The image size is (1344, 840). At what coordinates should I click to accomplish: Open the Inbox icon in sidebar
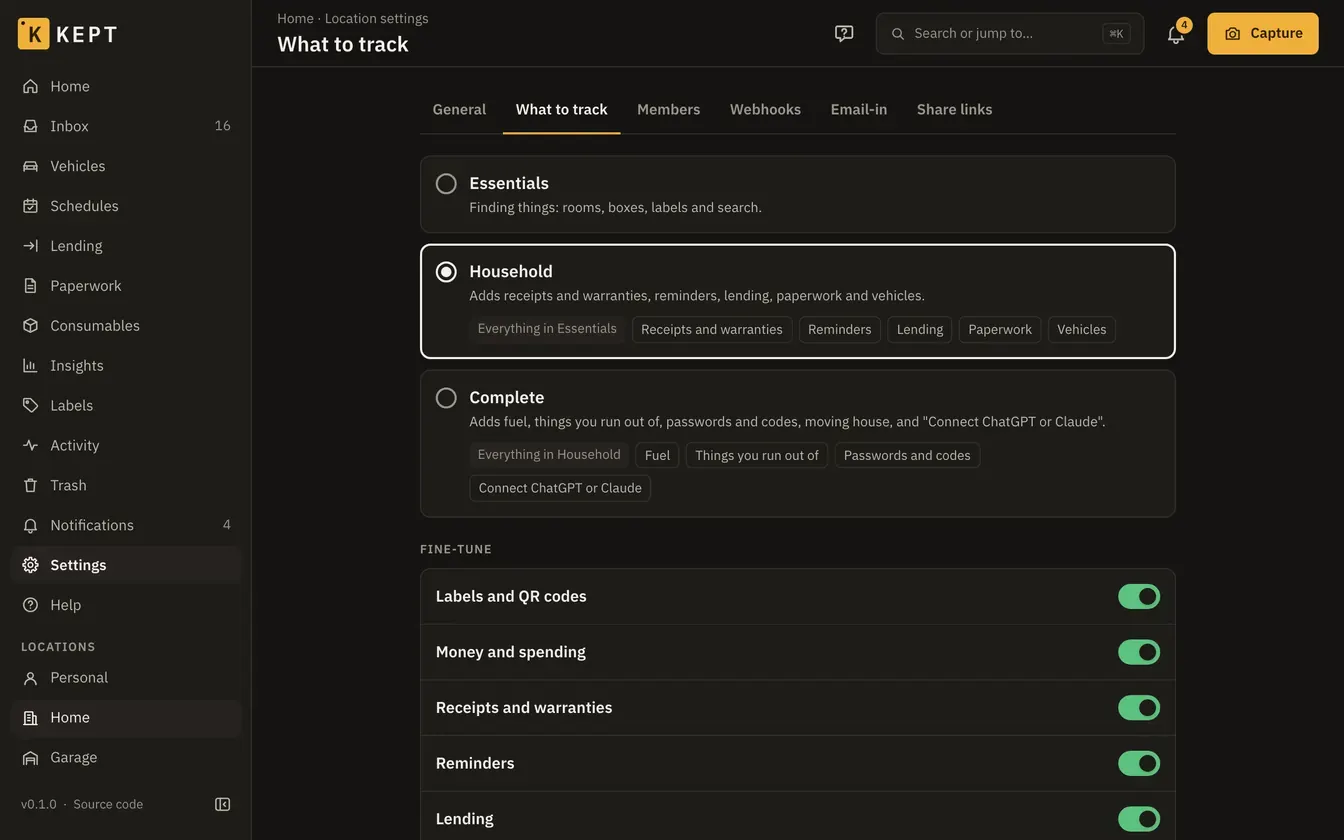point(30,126)
